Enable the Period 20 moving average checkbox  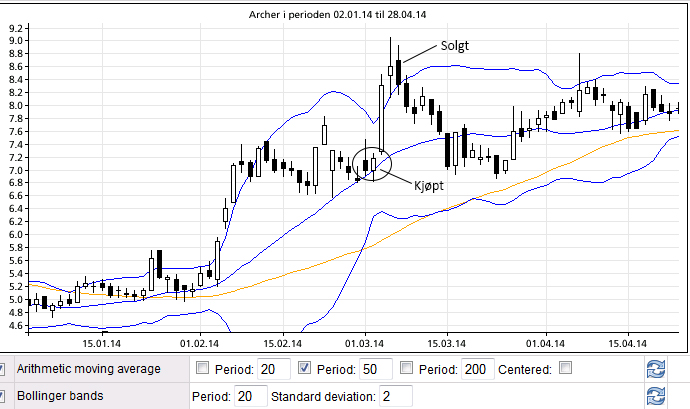tap(204, 369)
